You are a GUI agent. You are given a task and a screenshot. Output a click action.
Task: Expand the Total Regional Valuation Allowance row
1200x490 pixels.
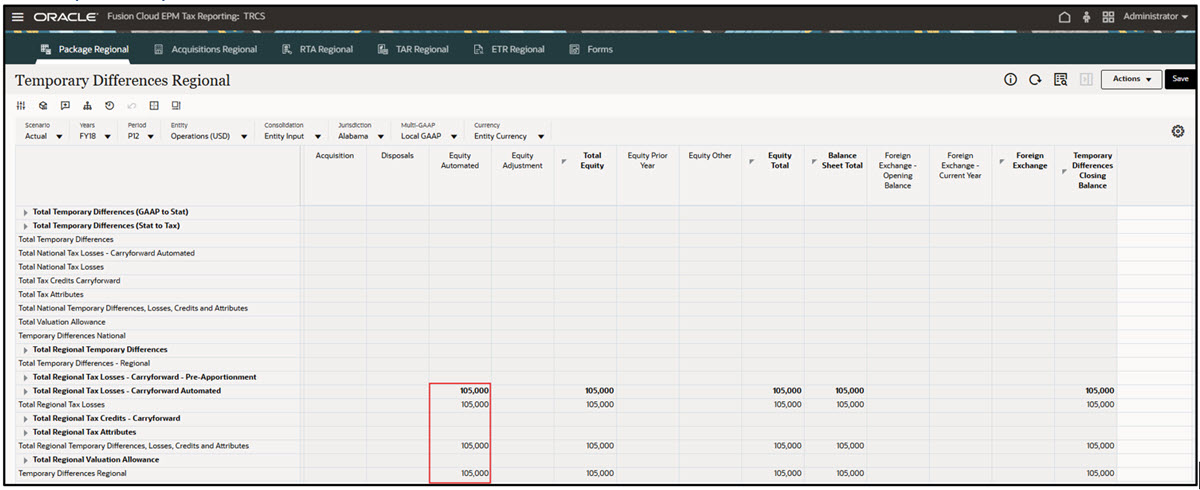pos(26,460)
